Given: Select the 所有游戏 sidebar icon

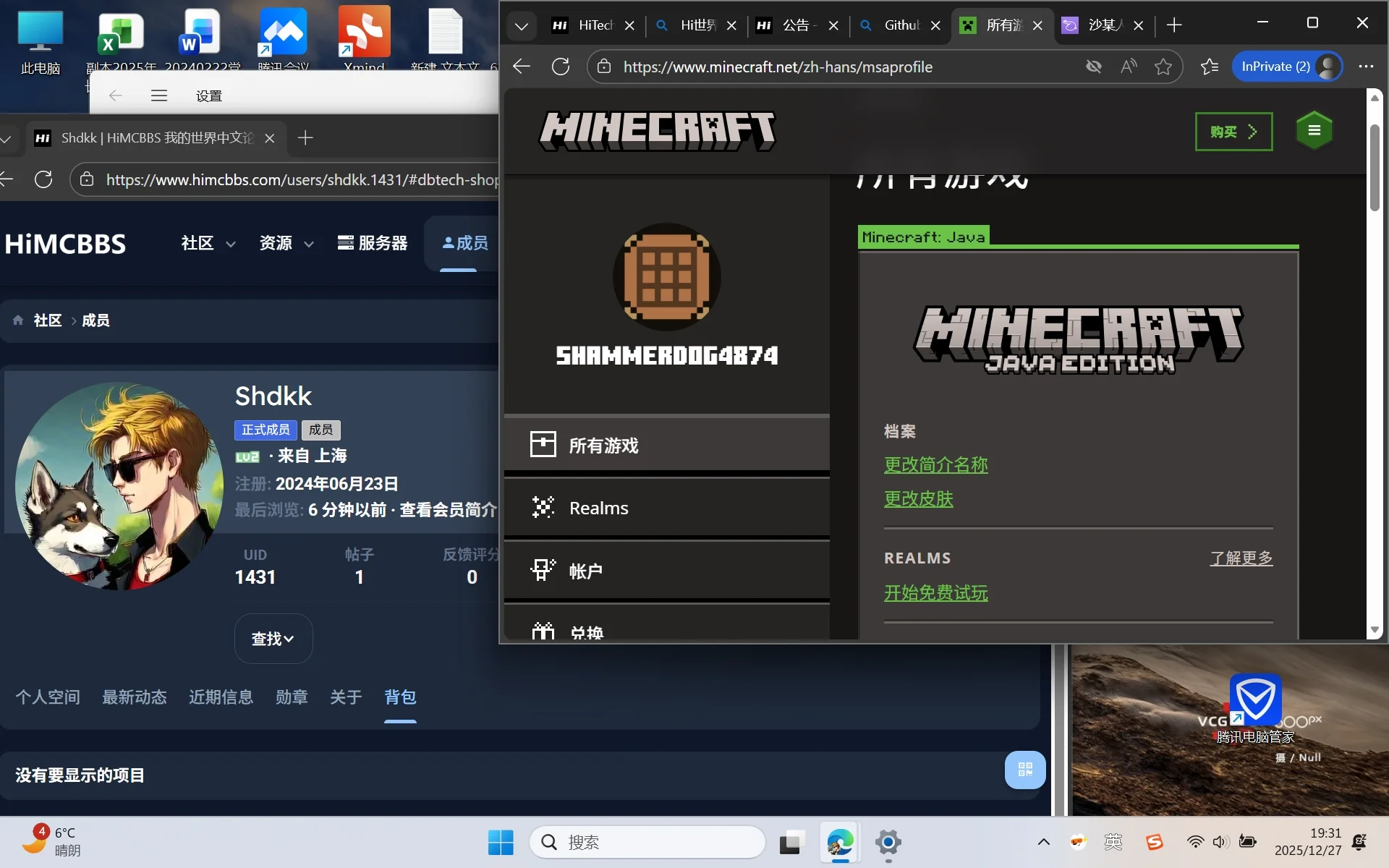Looking at the screenshot, I should click(543, 444).
